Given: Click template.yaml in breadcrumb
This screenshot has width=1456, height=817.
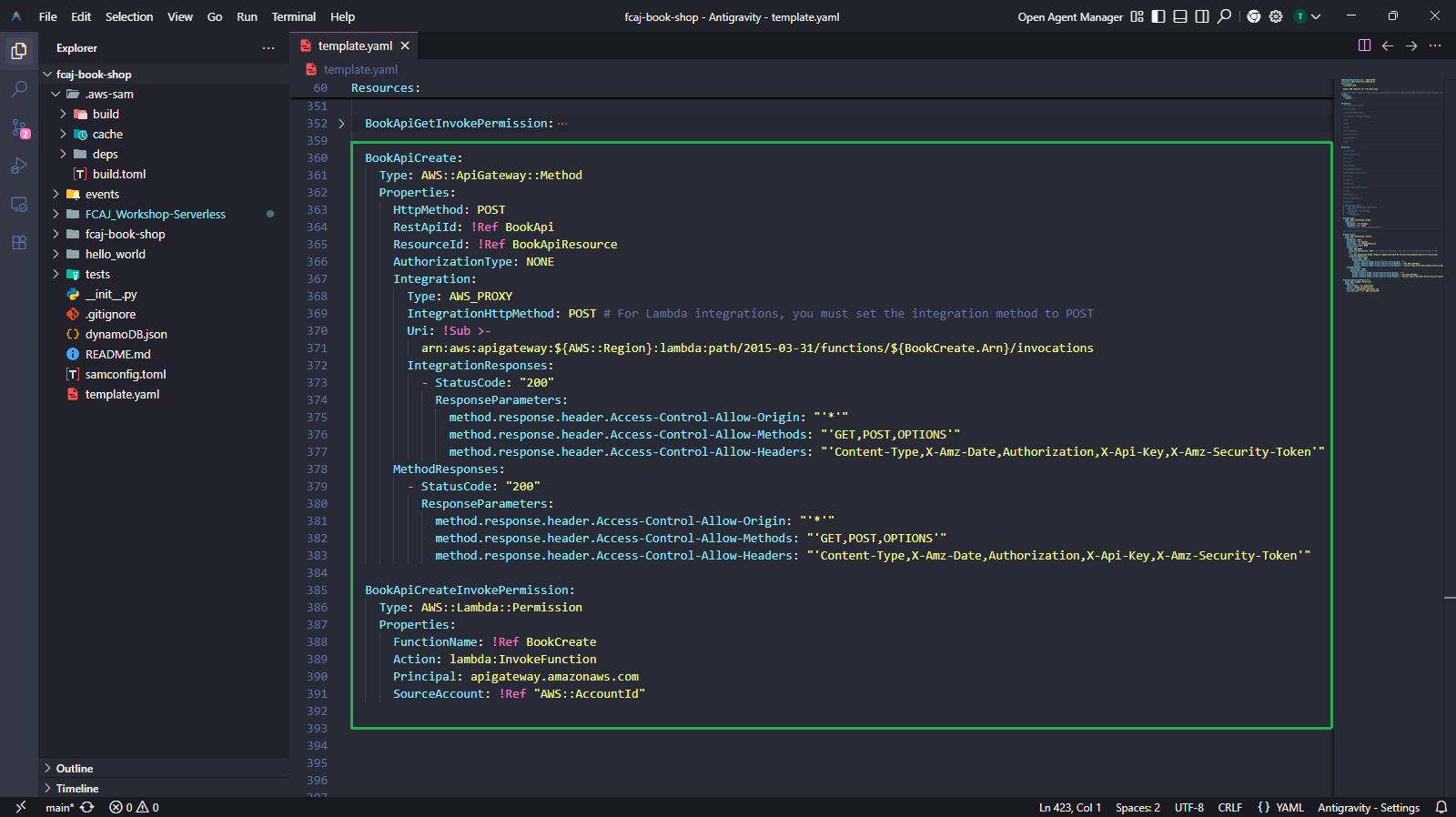Looking at the screenshot, I should tap(360, 69).
